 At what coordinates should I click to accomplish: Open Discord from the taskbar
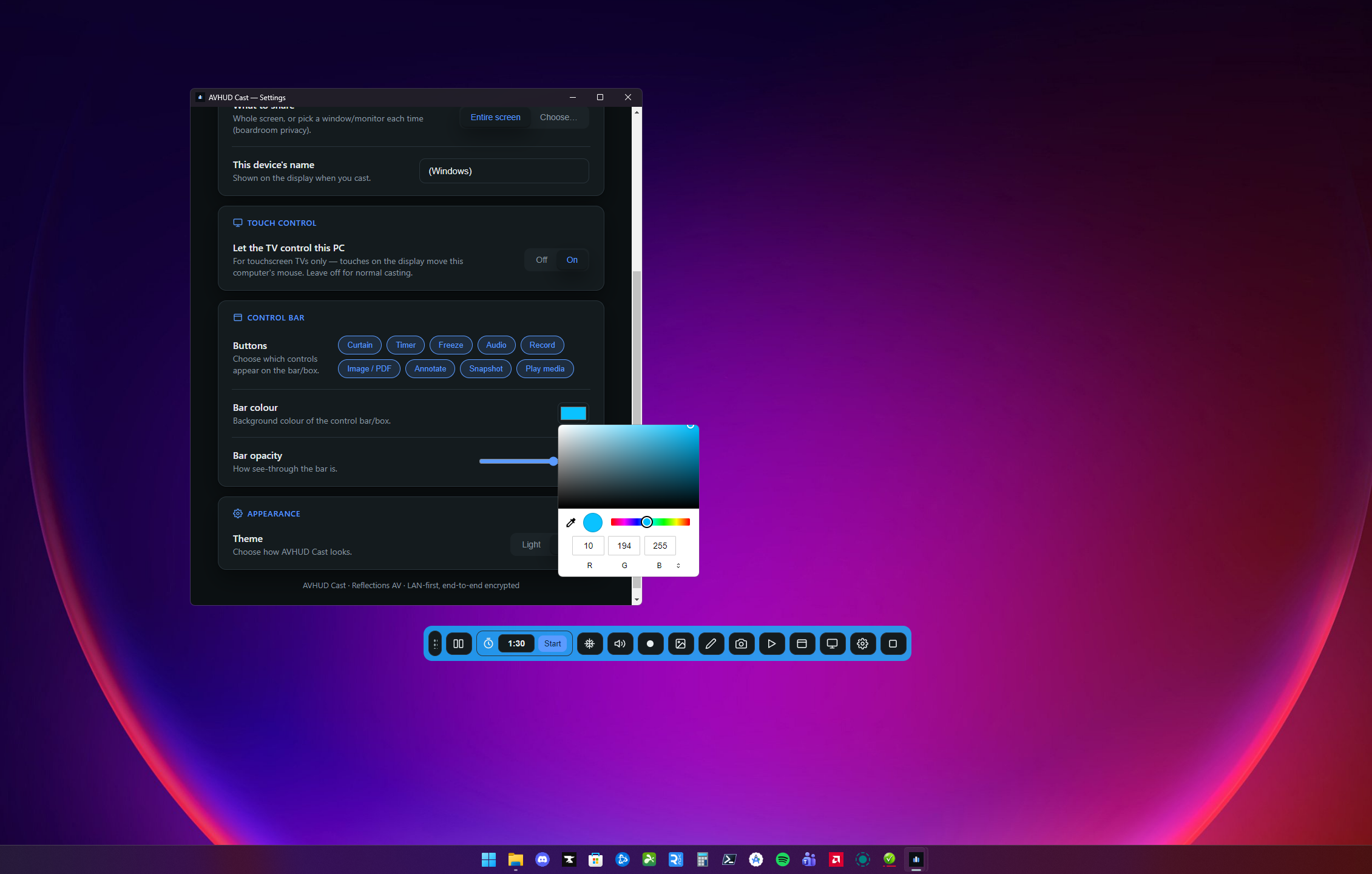tap(542, 859)
